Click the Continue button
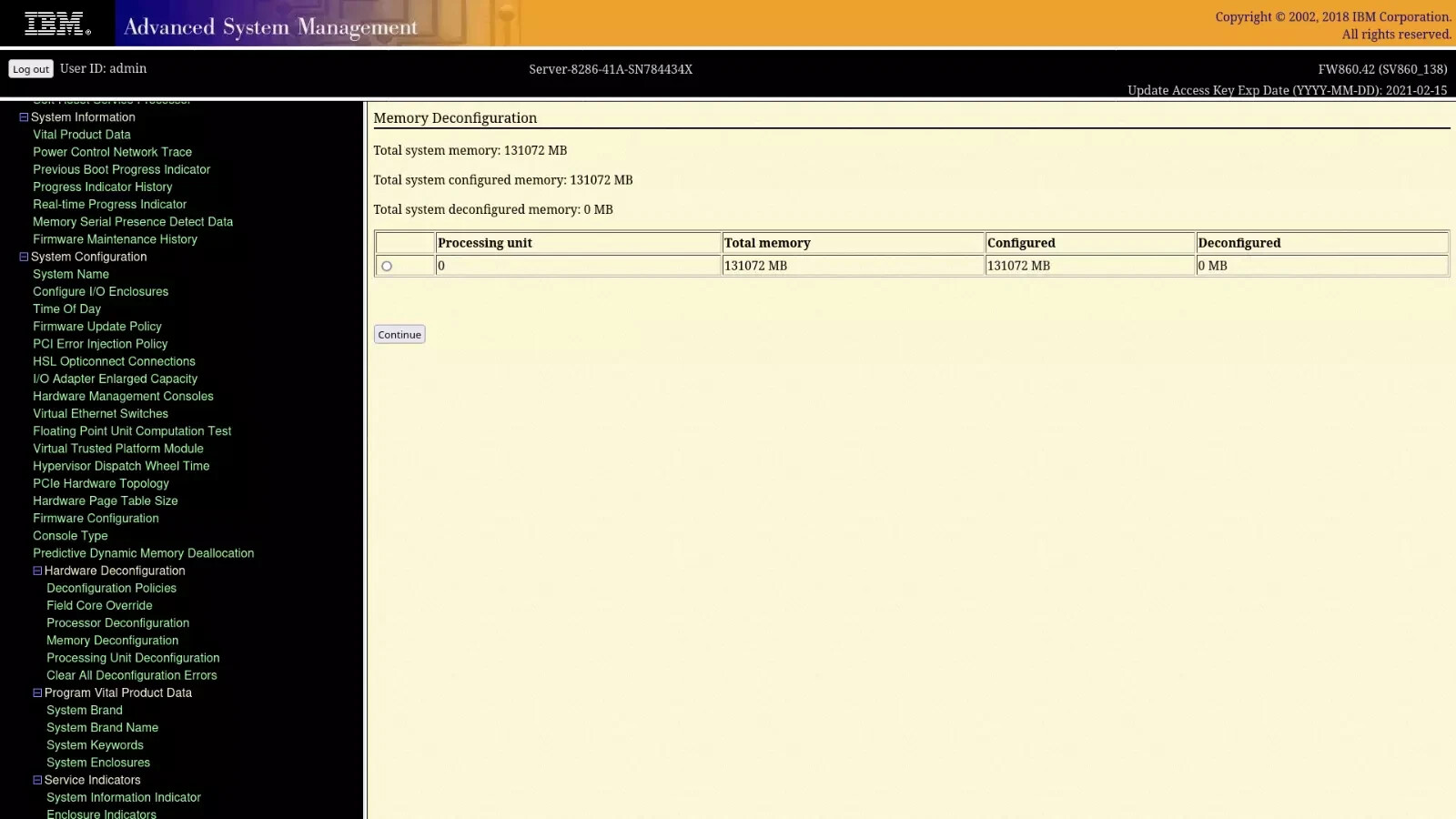The image size is (1456, 819). pos(399,335)
